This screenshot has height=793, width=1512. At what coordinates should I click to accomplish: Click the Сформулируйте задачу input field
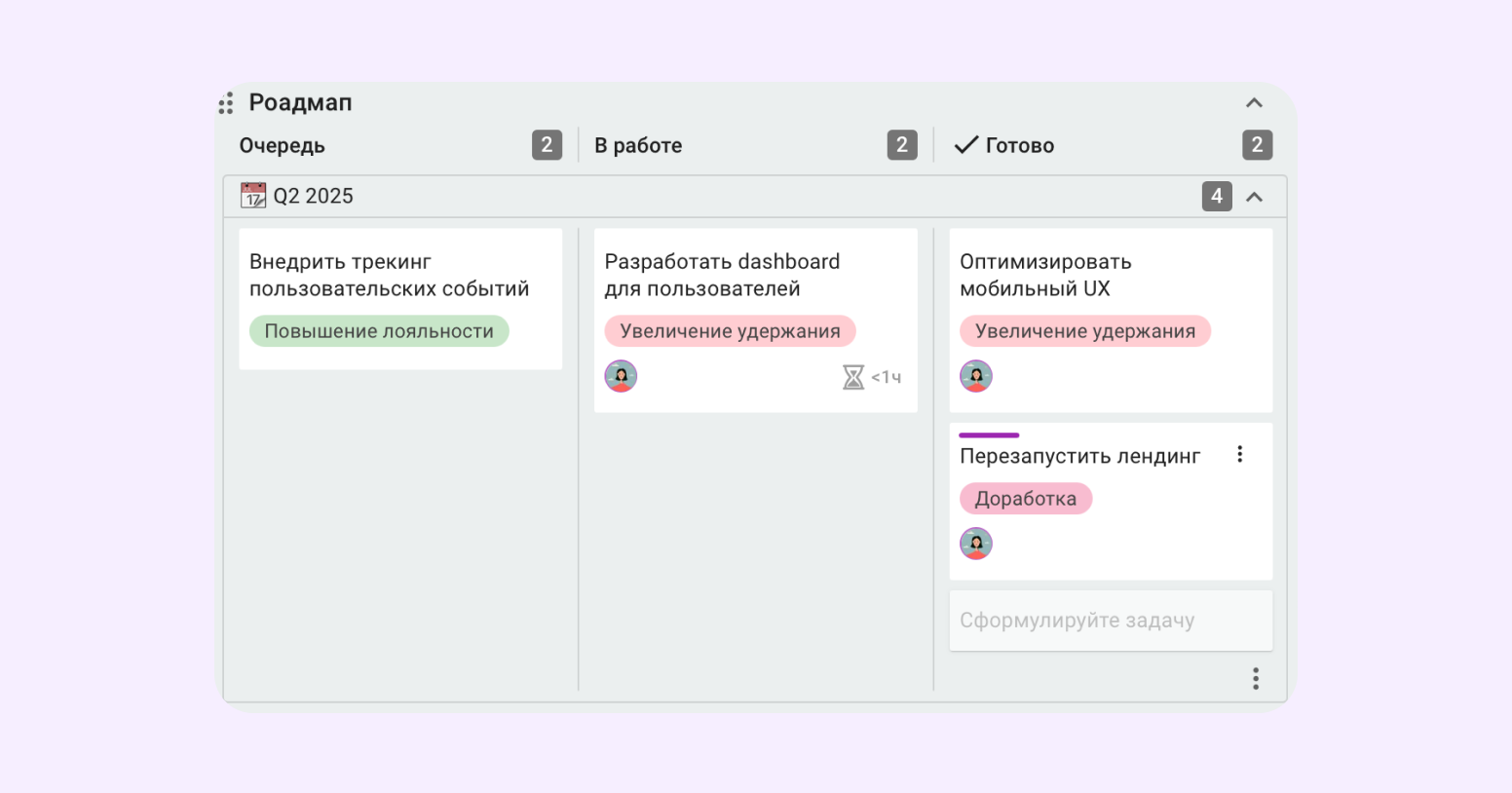[x=1111, y=621]
